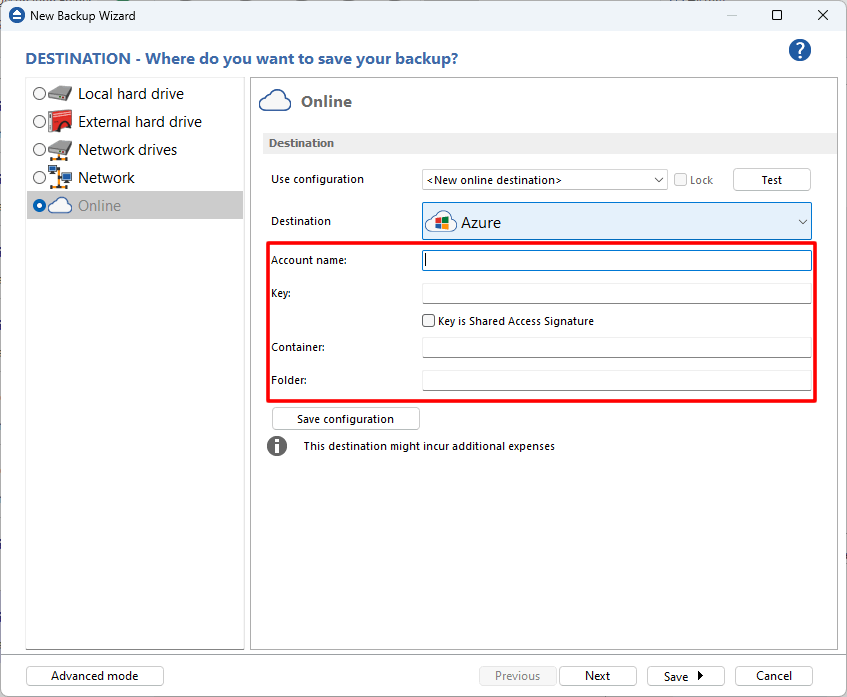The image size is (847, 697).
Task: Enable Key is Shared Access Signature checkbox
Action: click(428, 321)
